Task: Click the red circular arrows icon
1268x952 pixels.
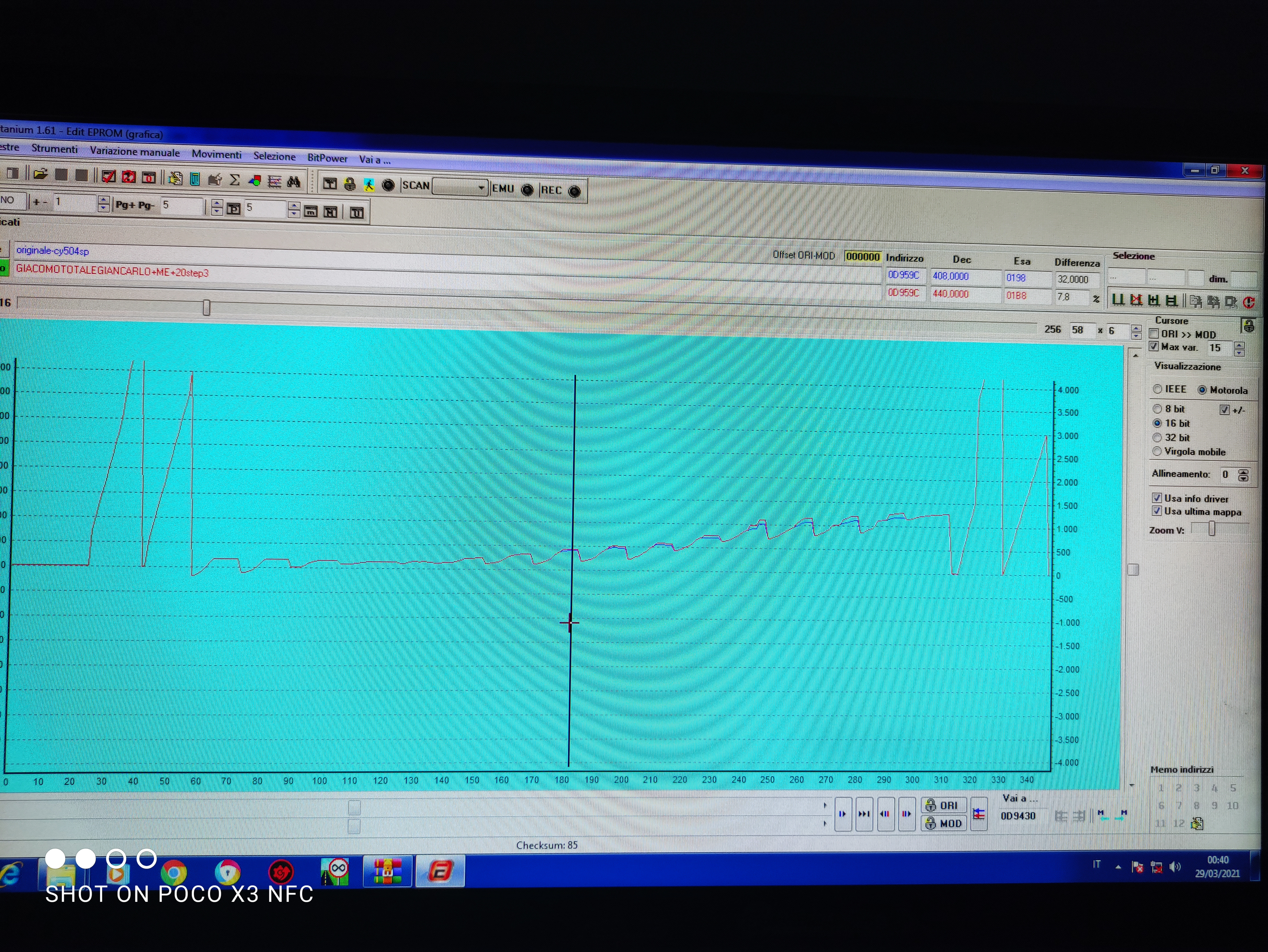Action: 128,177
